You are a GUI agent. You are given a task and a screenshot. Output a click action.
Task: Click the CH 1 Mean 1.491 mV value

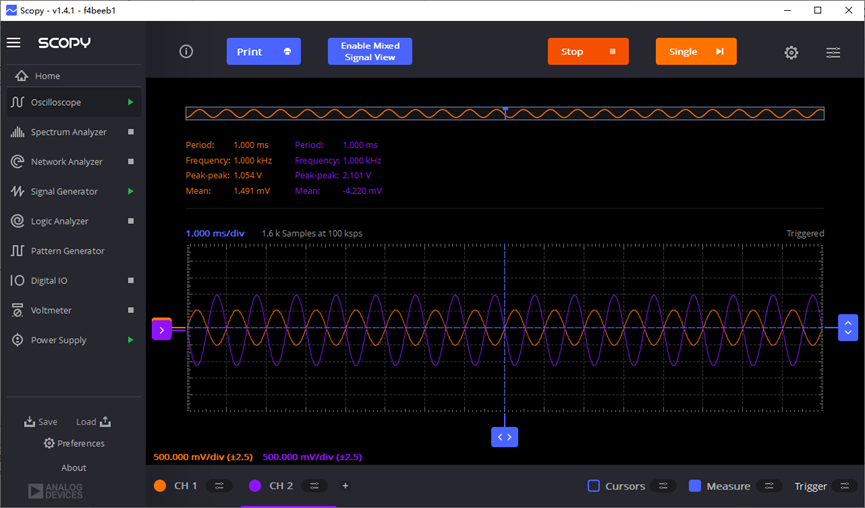252,191
